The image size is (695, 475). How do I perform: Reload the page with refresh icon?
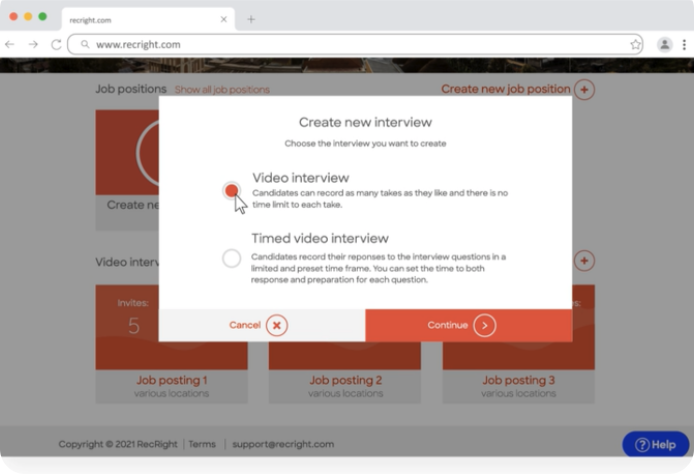(56, 44)
